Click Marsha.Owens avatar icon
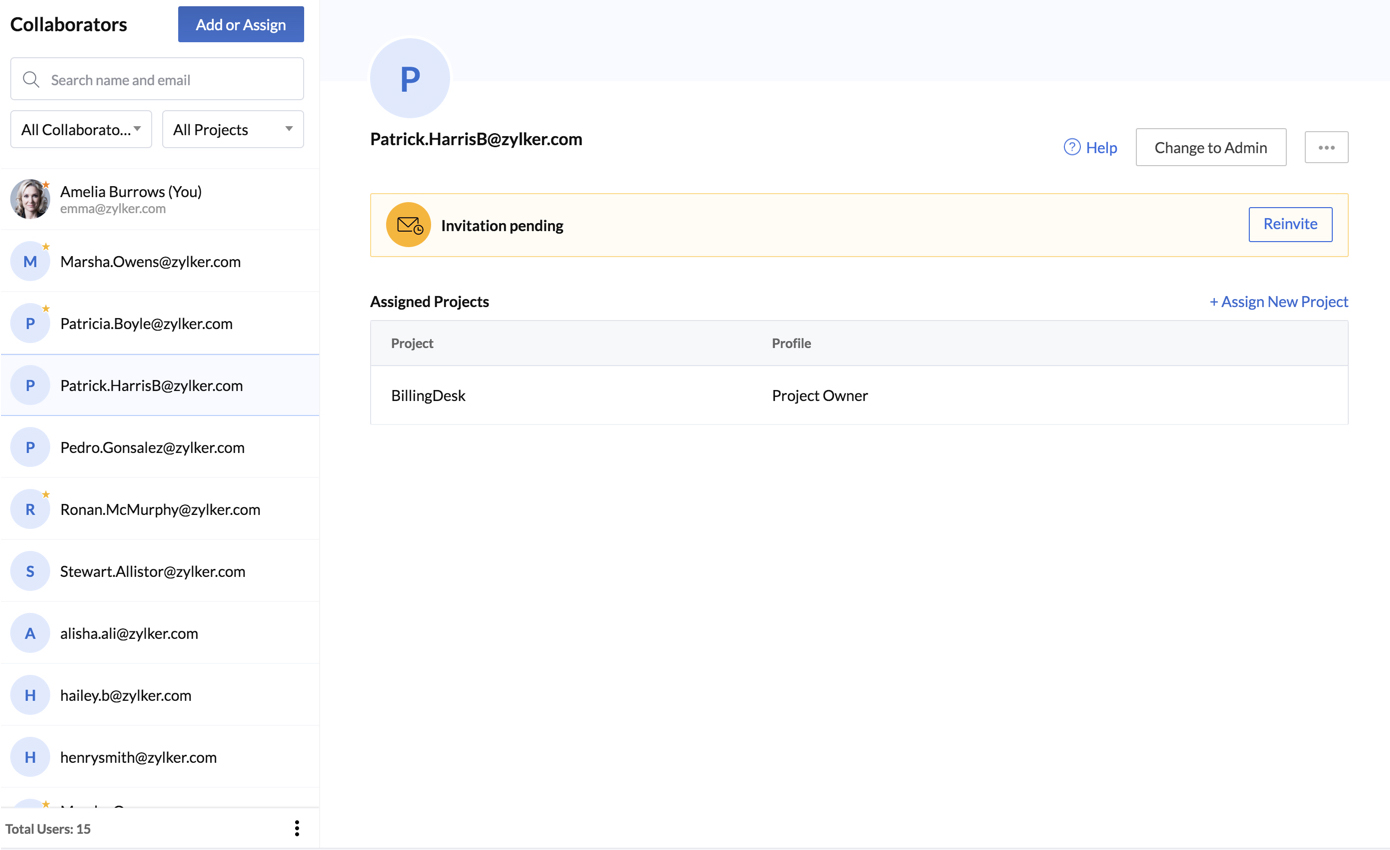 coord(30,261)
